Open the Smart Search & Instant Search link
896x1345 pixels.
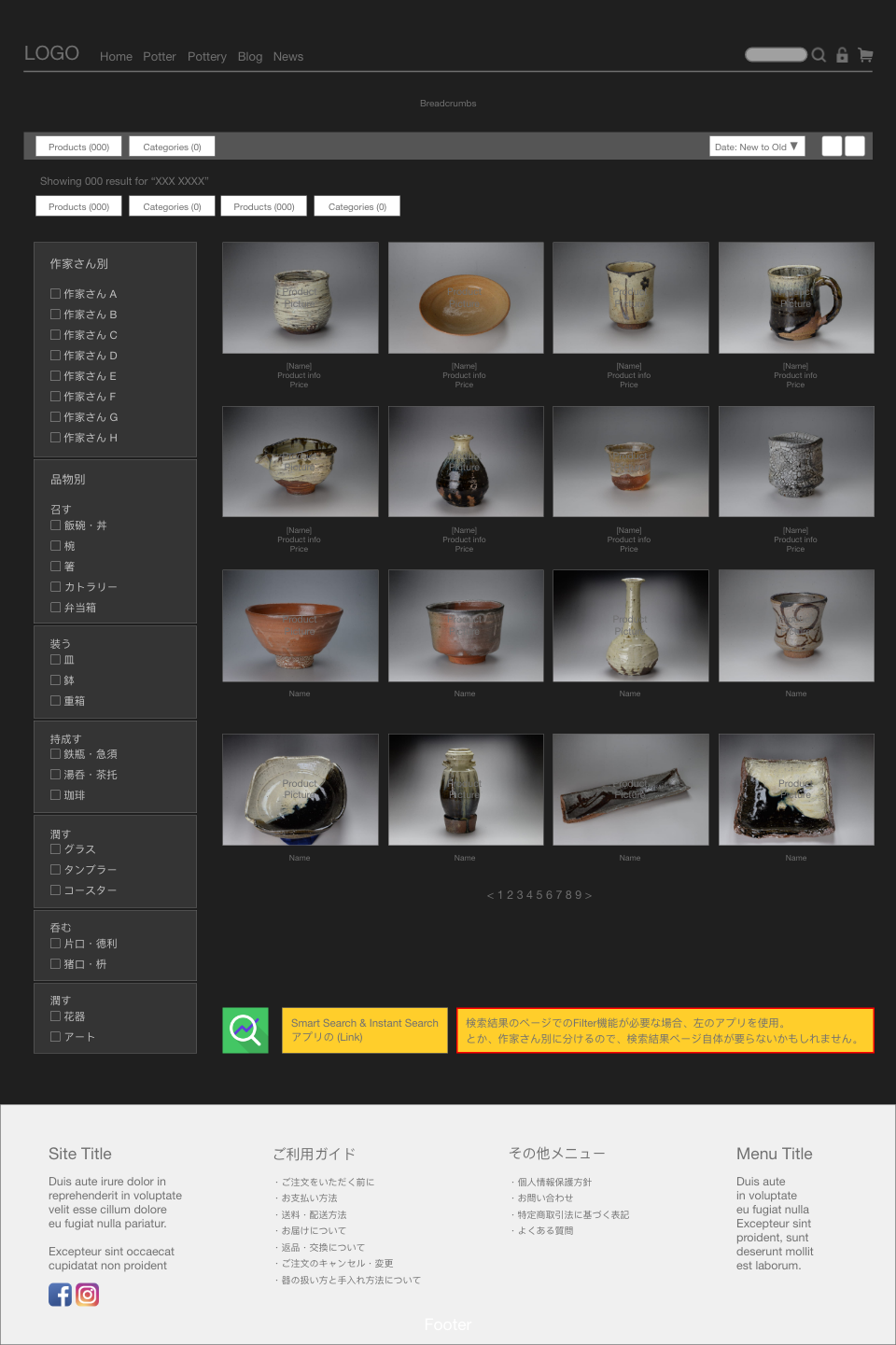pyautogui.click(x=365, y=1030)
